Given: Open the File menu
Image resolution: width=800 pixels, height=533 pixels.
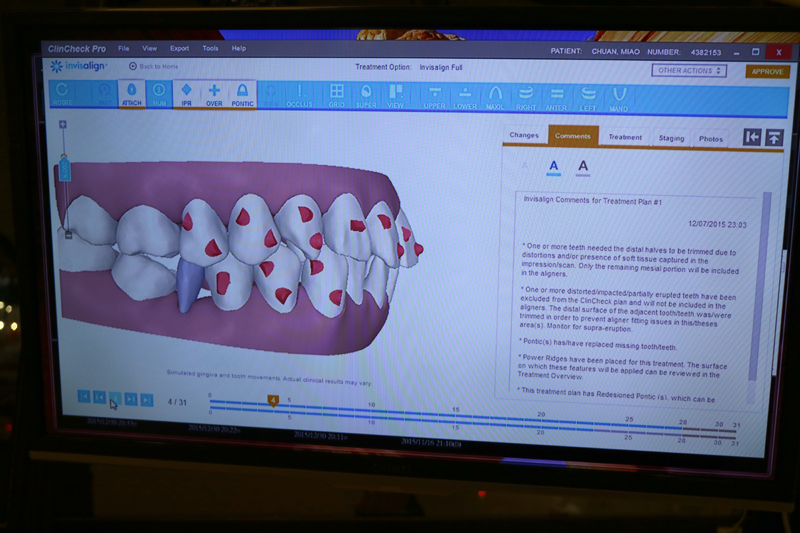Looking at the screenshot, I should pos(123,48).
